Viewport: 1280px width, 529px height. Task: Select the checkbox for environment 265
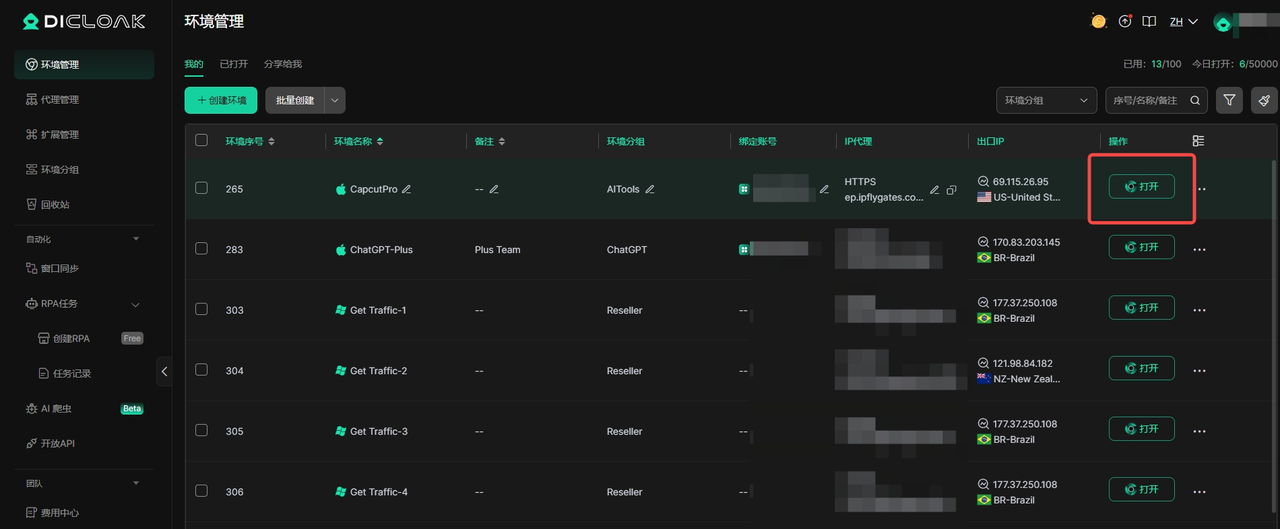[201, 188]
